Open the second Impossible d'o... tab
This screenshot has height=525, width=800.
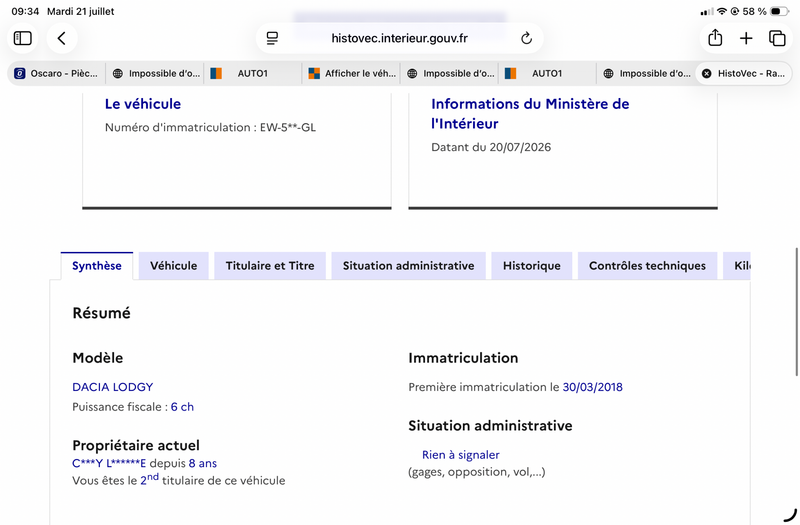click(450, 73)
